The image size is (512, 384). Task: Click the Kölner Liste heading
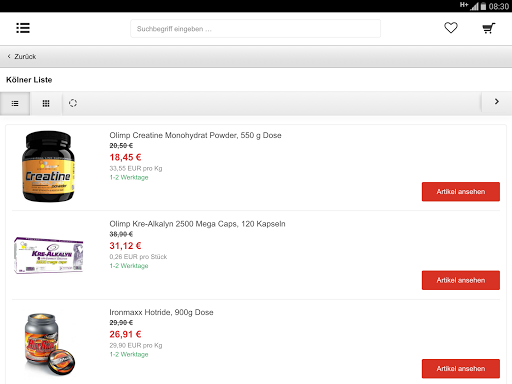pyautogui.click(x=29, y=80)
